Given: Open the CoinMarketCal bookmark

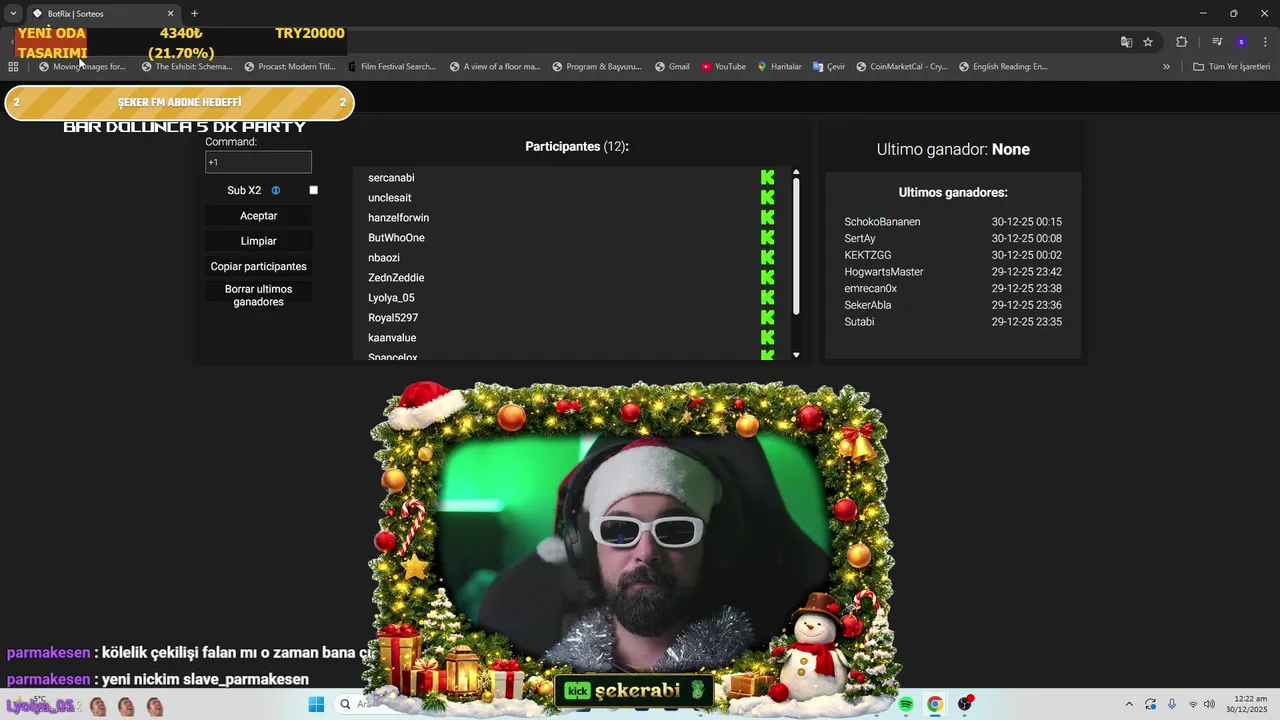Looking at the screenshot, I should (x=901, y=67).
